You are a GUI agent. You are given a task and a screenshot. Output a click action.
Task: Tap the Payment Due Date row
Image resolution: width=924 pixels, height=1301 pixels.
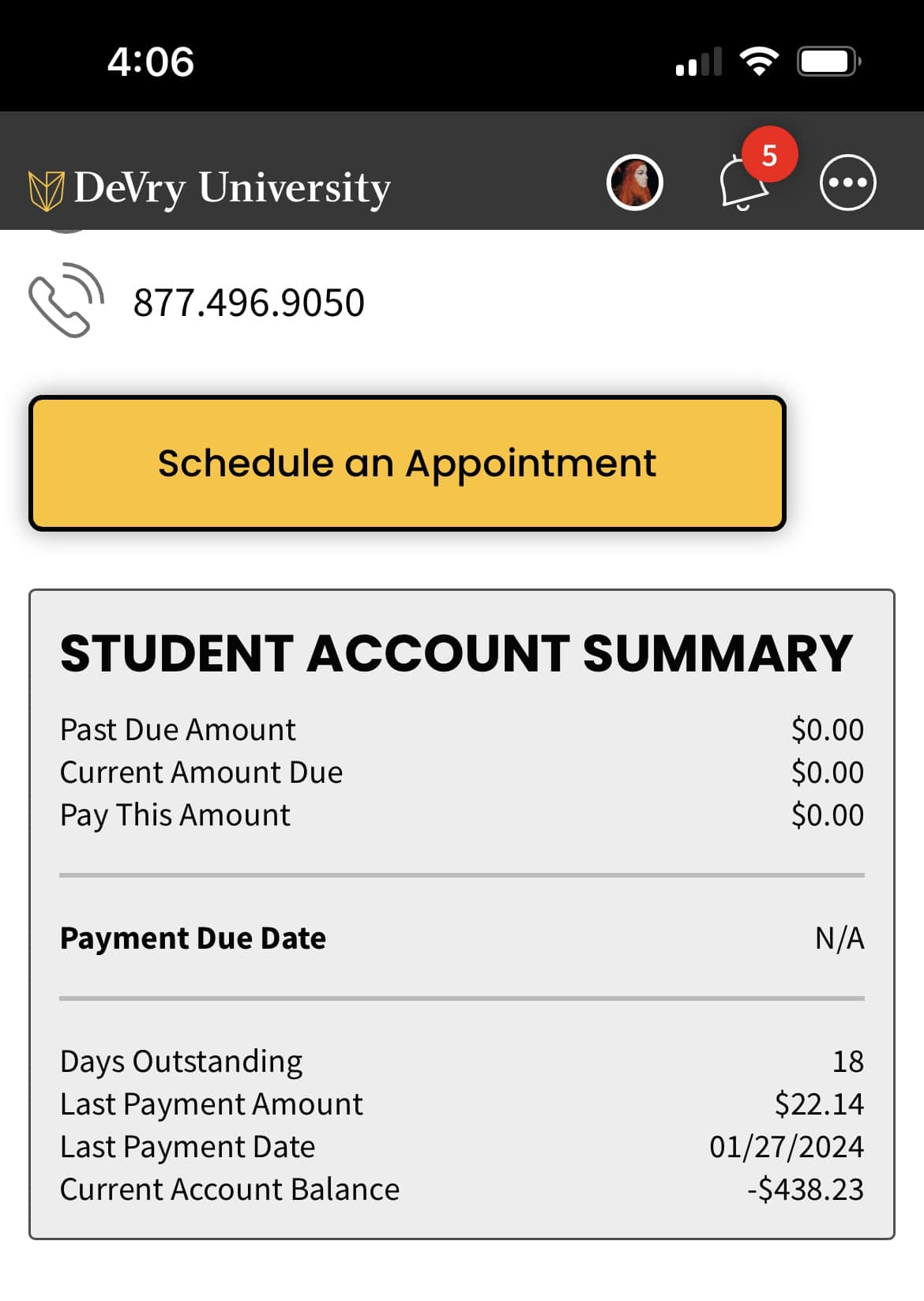[462, 938]
